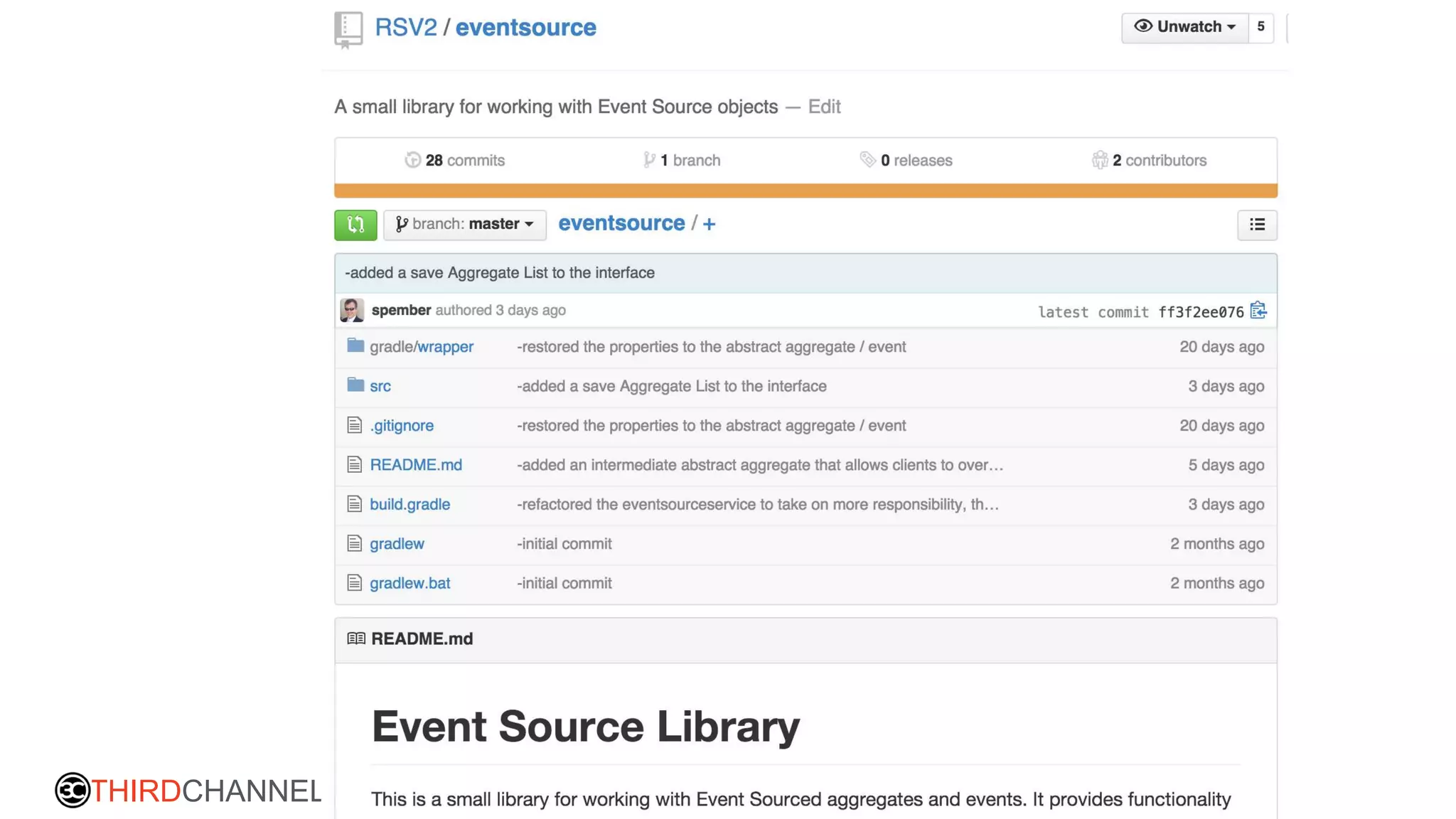Click the watchers count 5

(1260, 27)
